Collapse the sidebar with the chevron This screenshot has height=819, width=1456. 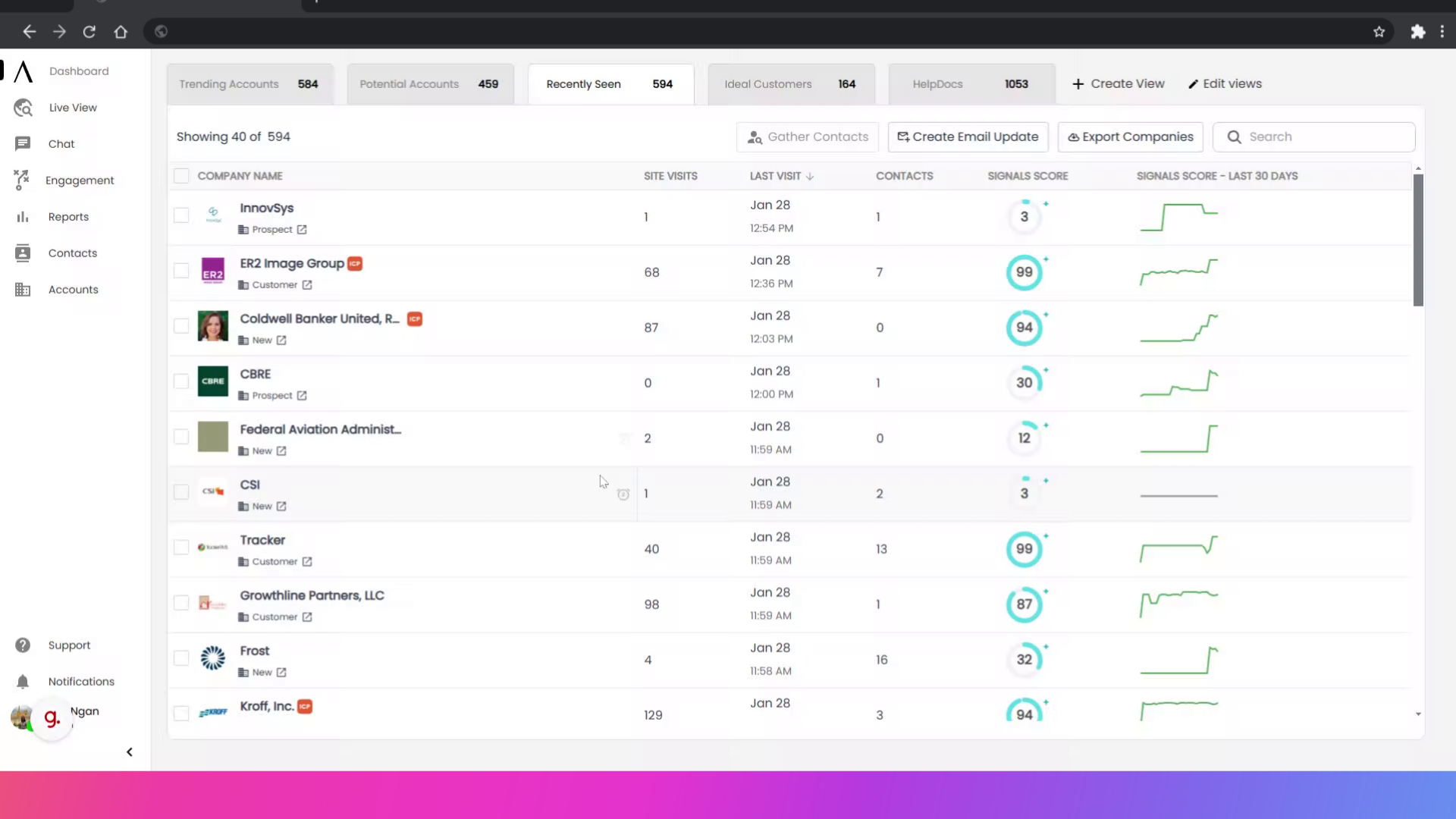click(x=130, y=752)
